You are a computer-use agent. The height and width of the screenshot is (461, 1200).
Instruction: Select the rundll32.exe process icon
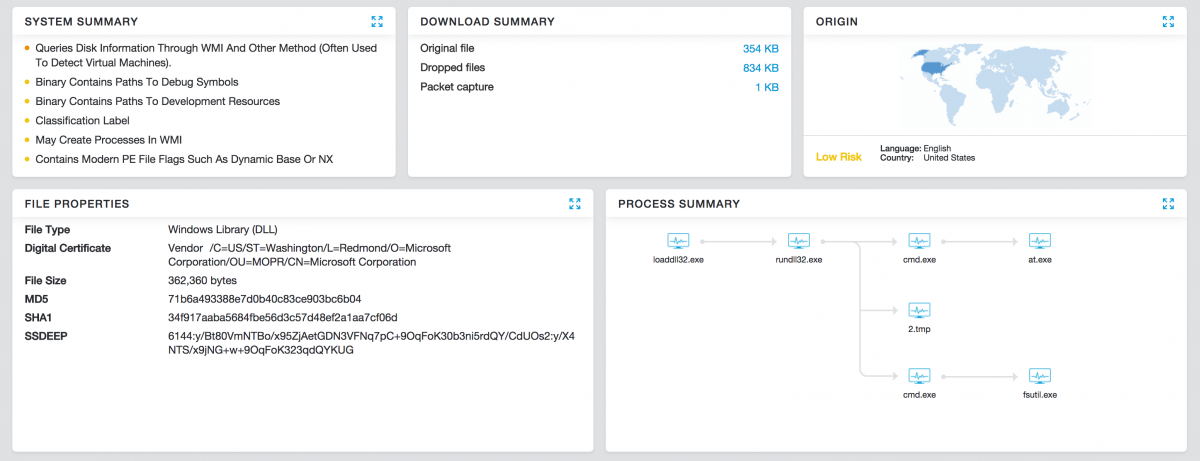798,241
